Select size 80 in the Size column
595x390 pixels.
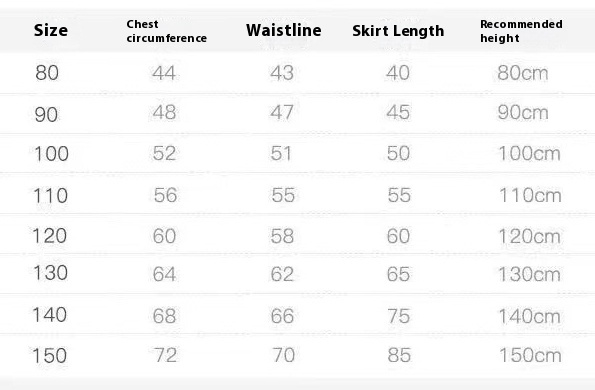coord(47,72)
